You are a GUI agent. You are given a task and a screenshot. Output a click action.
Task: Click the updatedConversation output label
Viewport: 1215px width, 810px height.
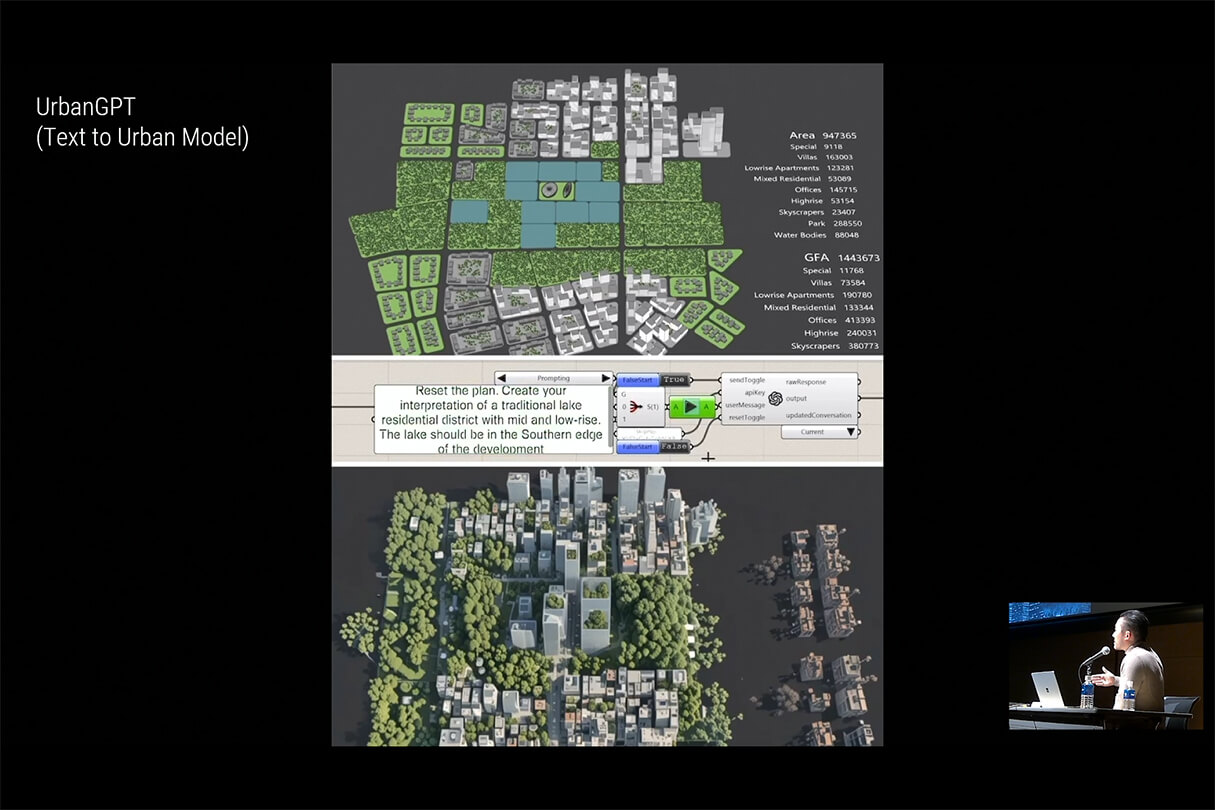coord(819,415)
